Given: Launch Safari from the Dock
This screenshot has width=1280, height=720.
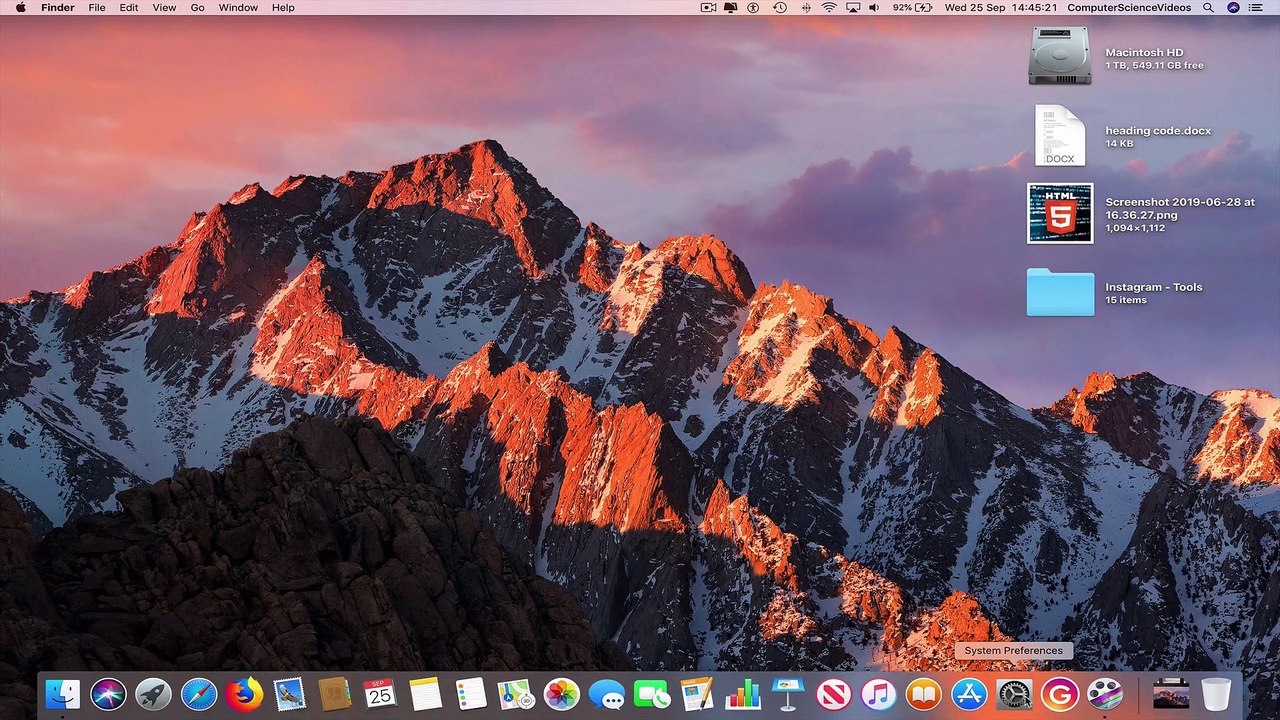Looking at the screenshot, I should pyautogui.click(x=199, y=694).
